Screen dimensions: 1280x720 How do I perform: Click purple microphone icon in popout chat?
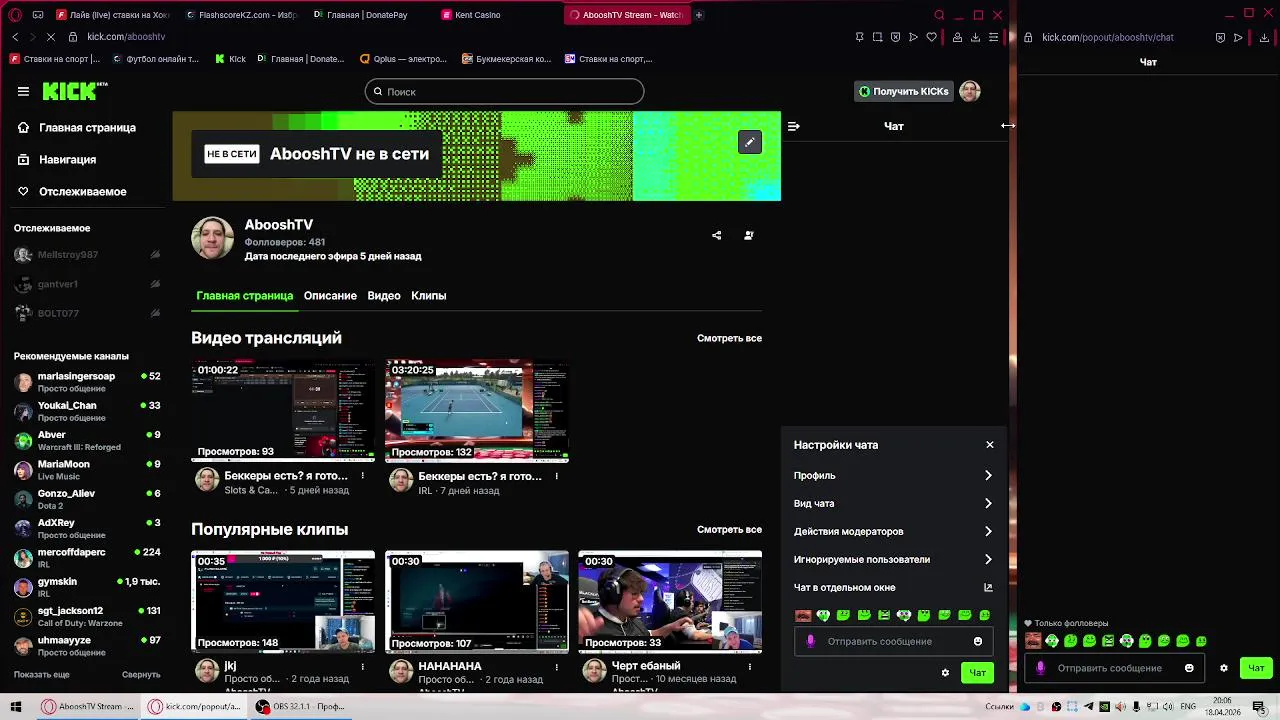point(1040,668)
